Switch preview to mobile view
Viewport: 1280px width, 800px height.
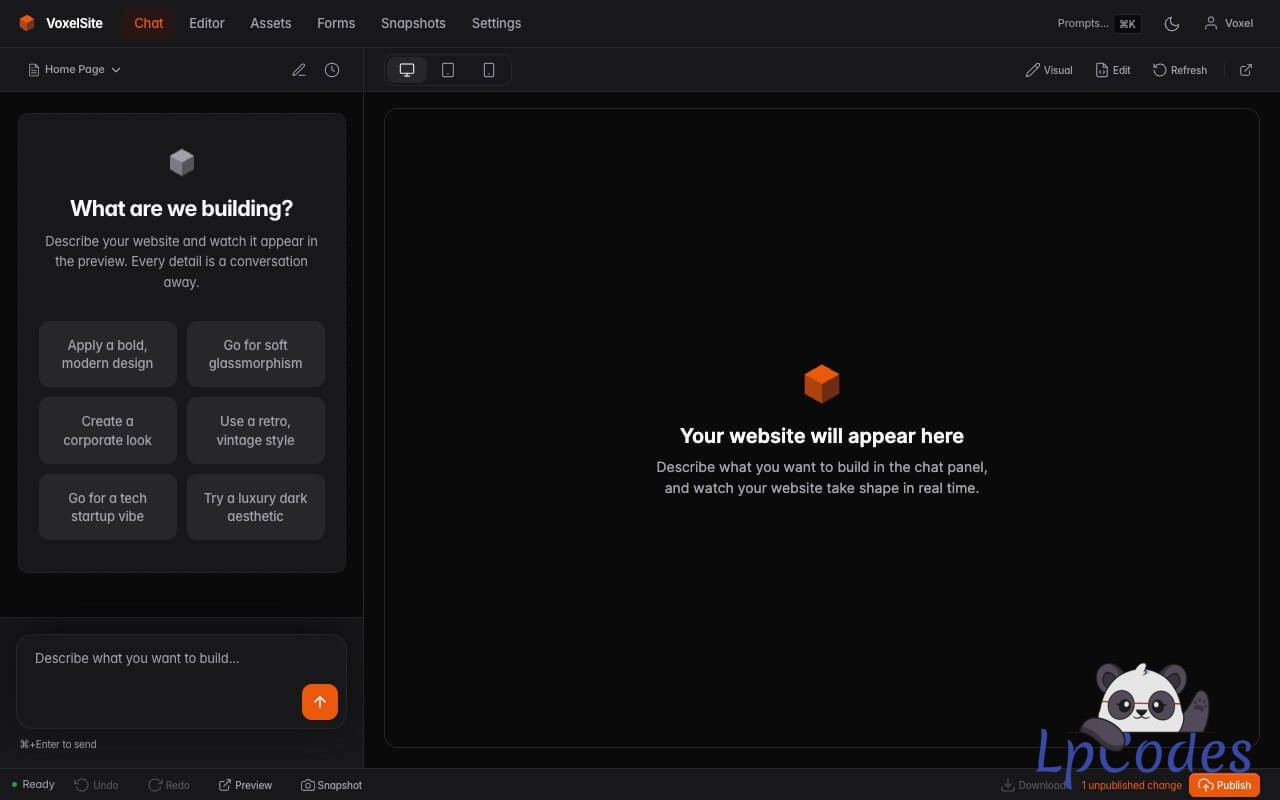(x=489, y=70)
